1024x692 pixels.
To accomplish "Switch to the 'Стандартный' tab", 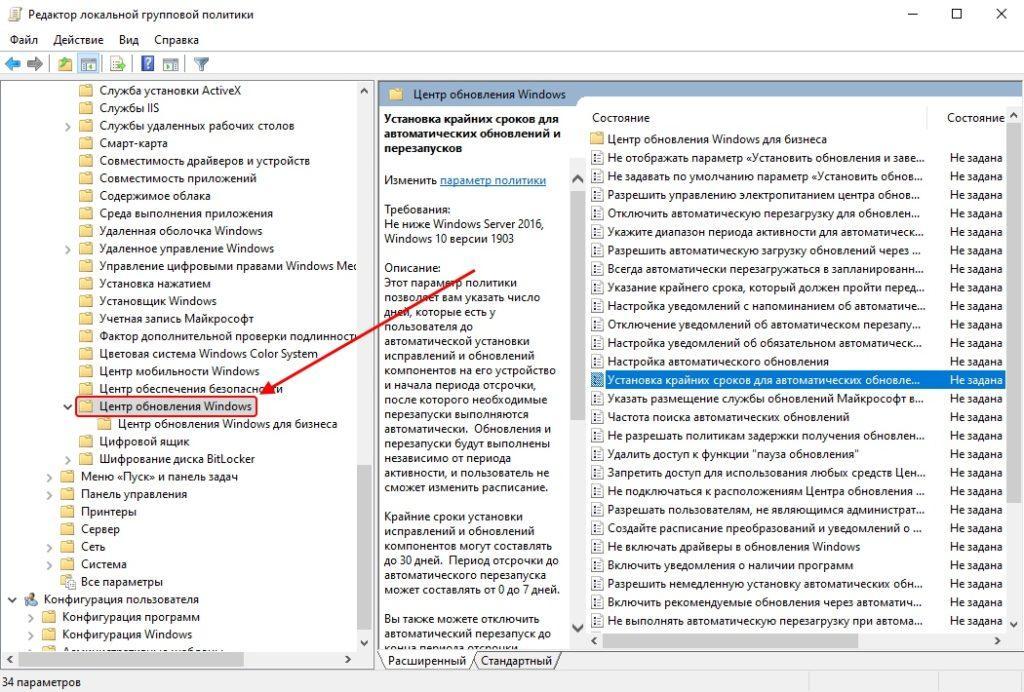I will (516, 661).
